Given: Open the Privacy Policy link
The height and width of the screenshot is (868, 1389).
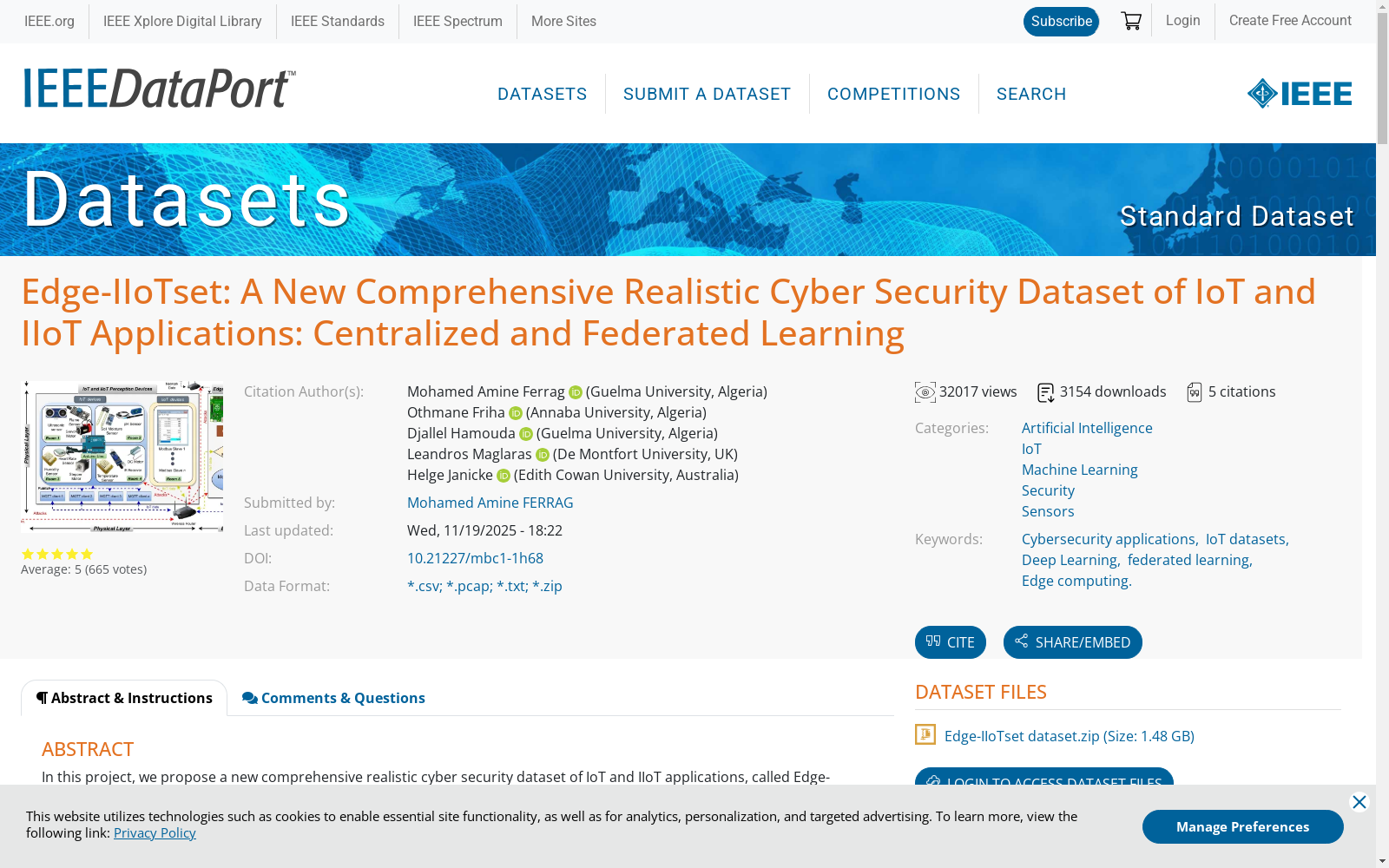Looking at the screenshot, I should click(x=155, y=833).
